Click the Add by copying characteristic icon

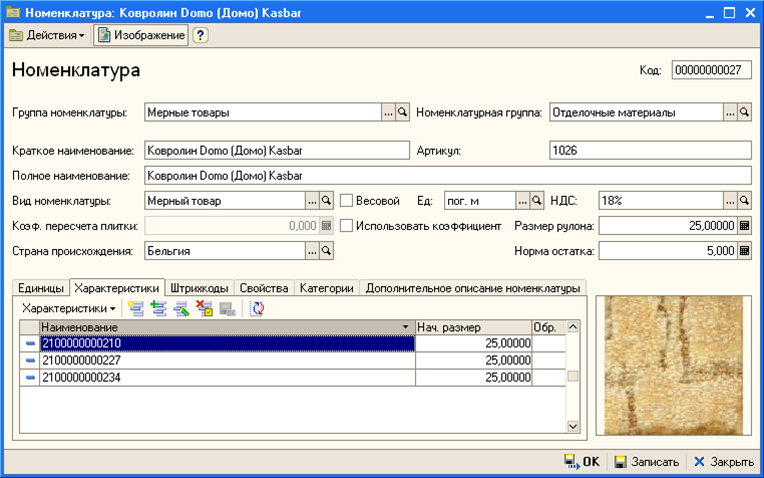coord(159,308)
